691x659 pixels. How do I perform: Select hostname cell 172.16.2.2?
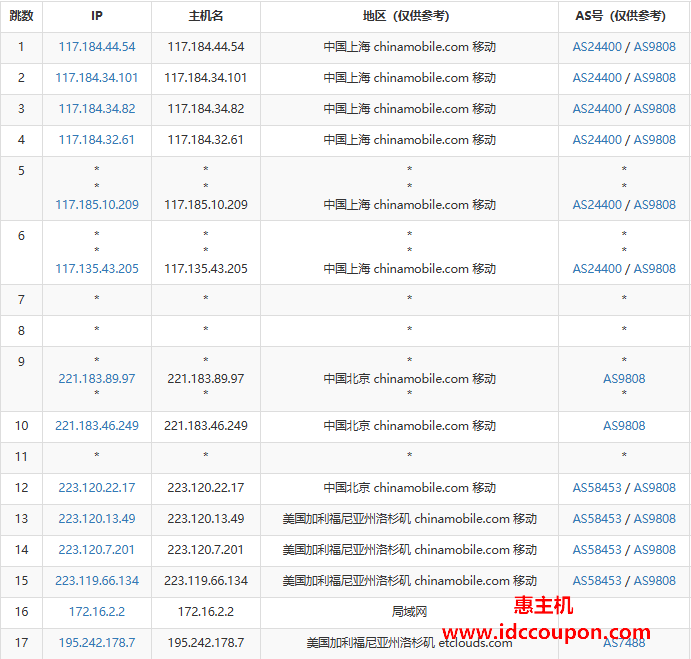point(206,612)
